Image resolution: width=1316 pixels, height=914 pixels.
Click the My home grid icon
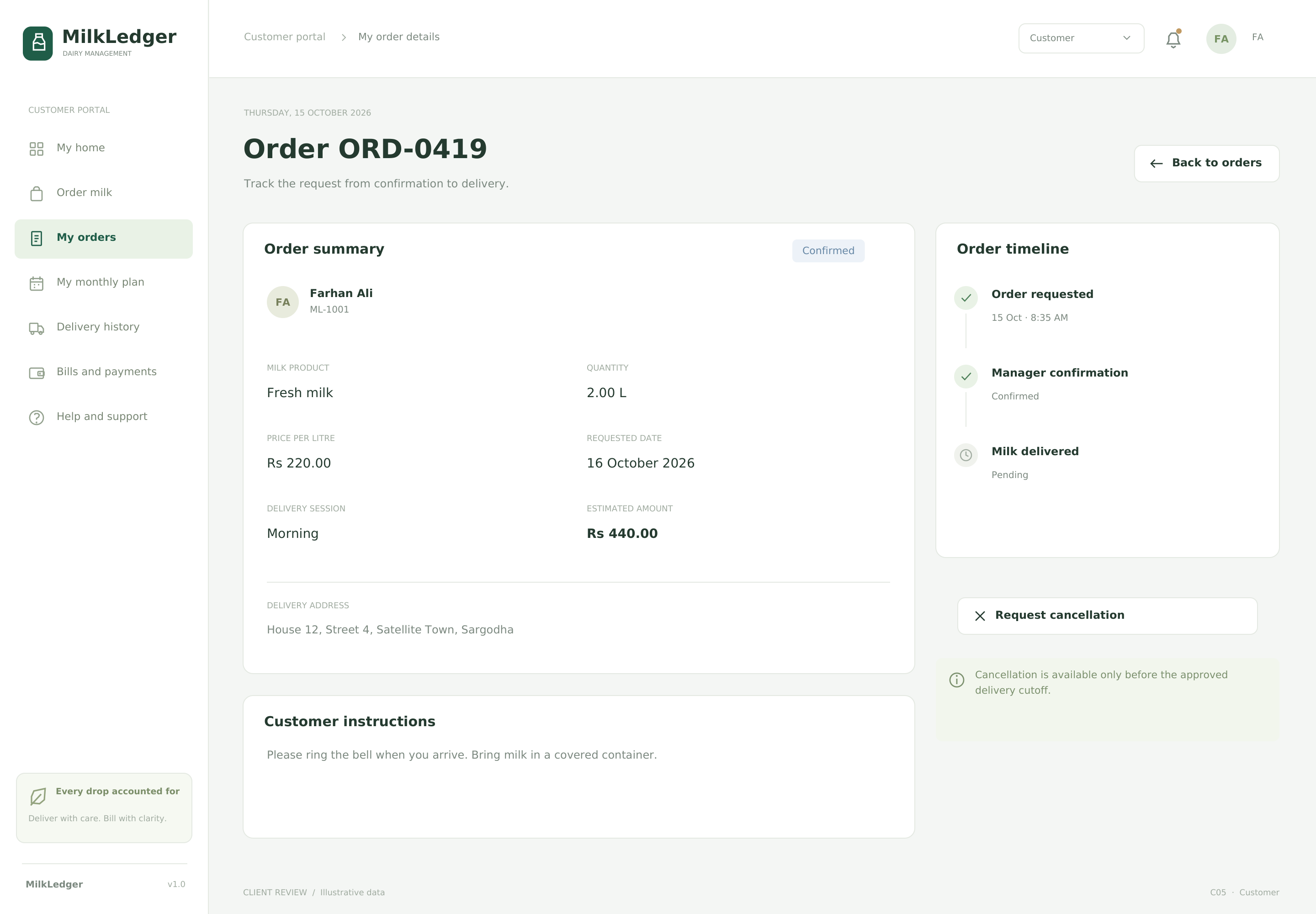[37, 149]
